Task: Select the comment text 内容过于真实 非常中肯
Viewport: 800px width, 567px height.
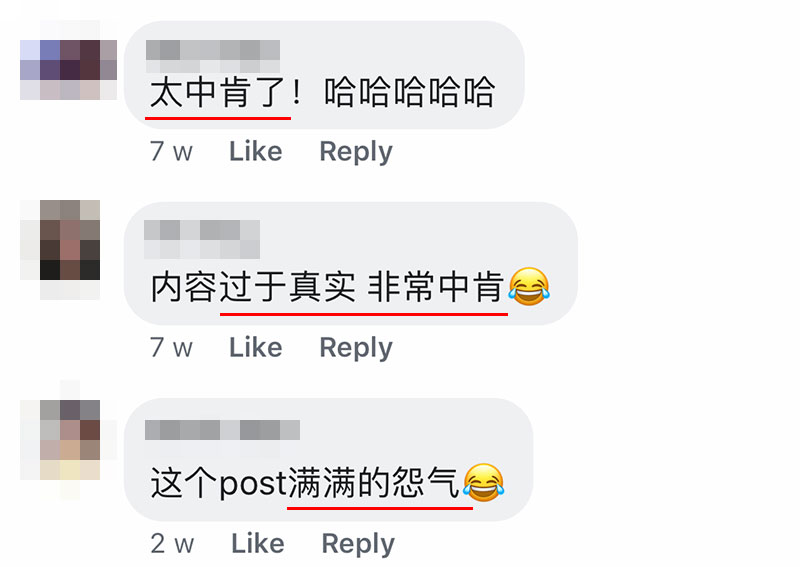Action: click(x=328, y=287)
